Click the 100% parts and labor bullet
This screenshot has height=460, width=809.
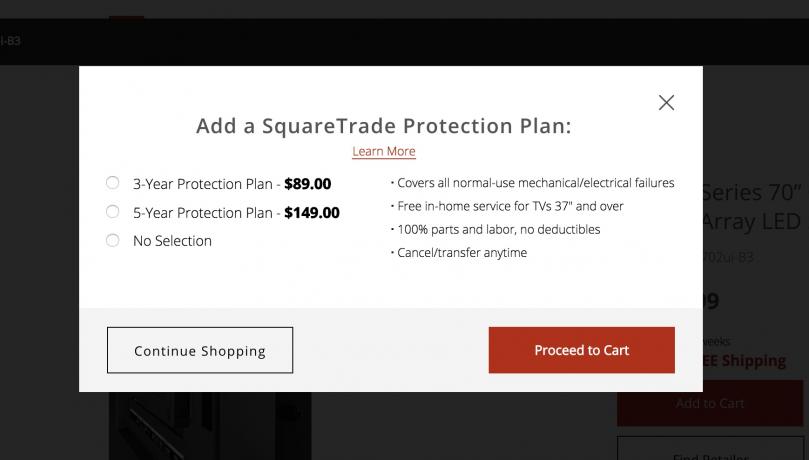point(498,229)
